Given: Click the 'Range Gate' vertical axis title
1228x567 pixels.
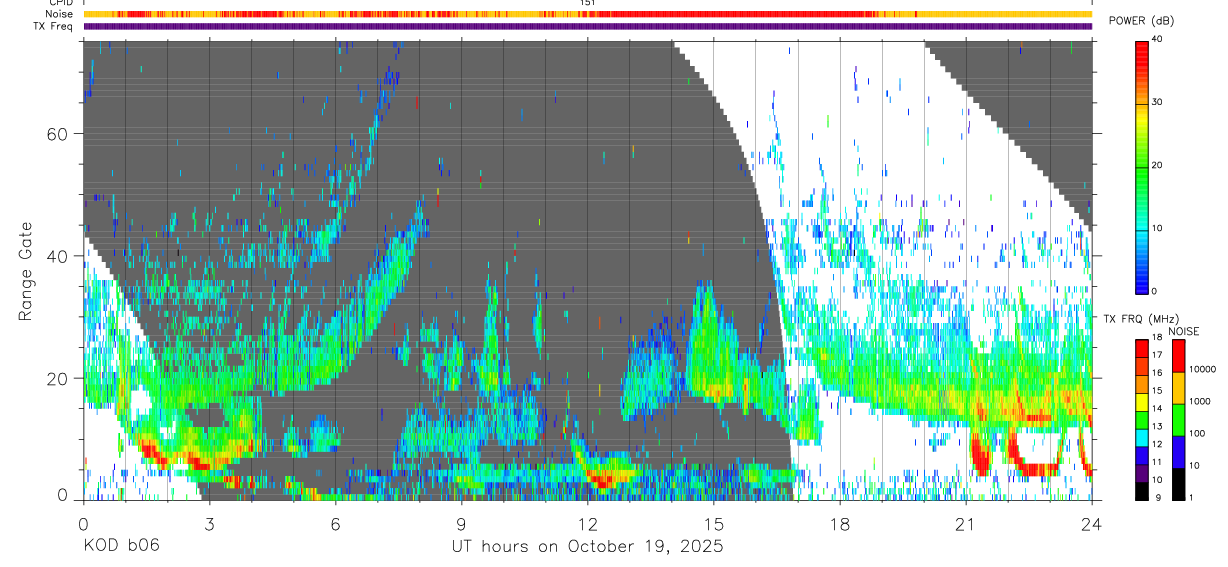Looking at the screenshot, I should click(26, 271).
